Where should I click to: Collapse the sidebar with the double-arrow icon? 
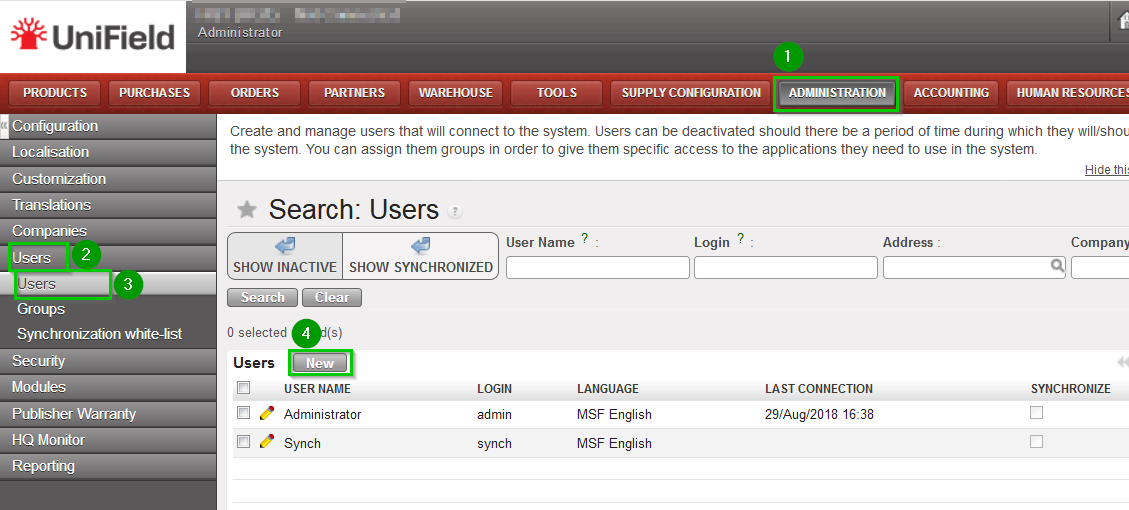[4, 126]
